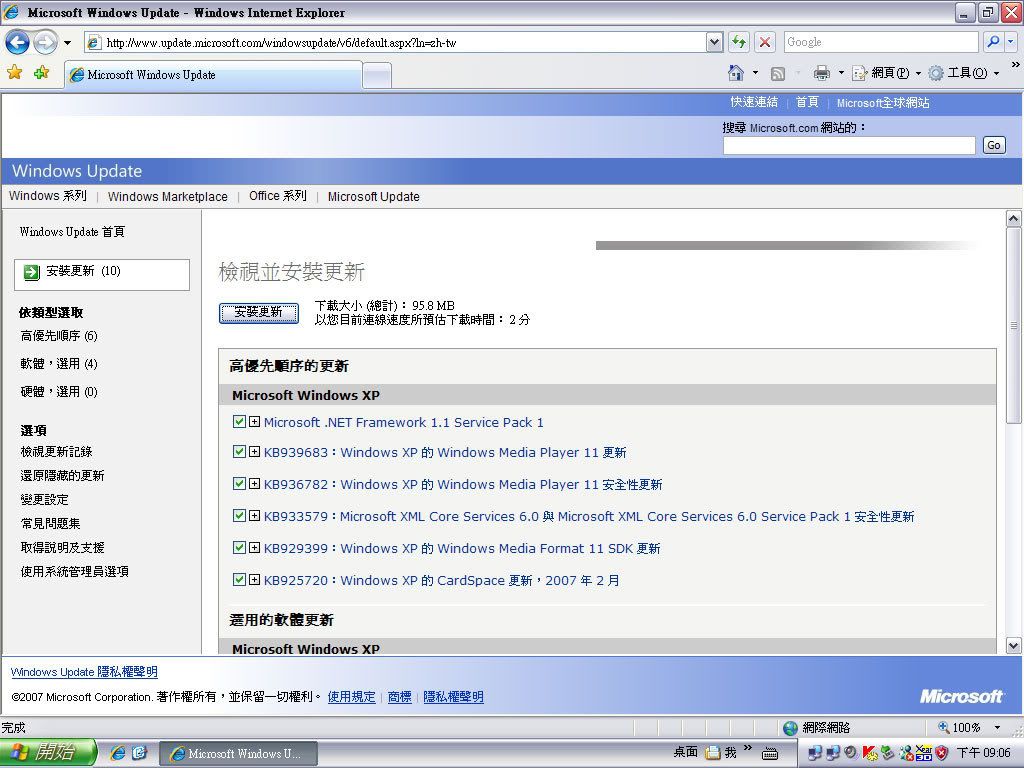1024x768 pixels.
Task: Open the Favorites Center star icon
Action: click(14, 73)
